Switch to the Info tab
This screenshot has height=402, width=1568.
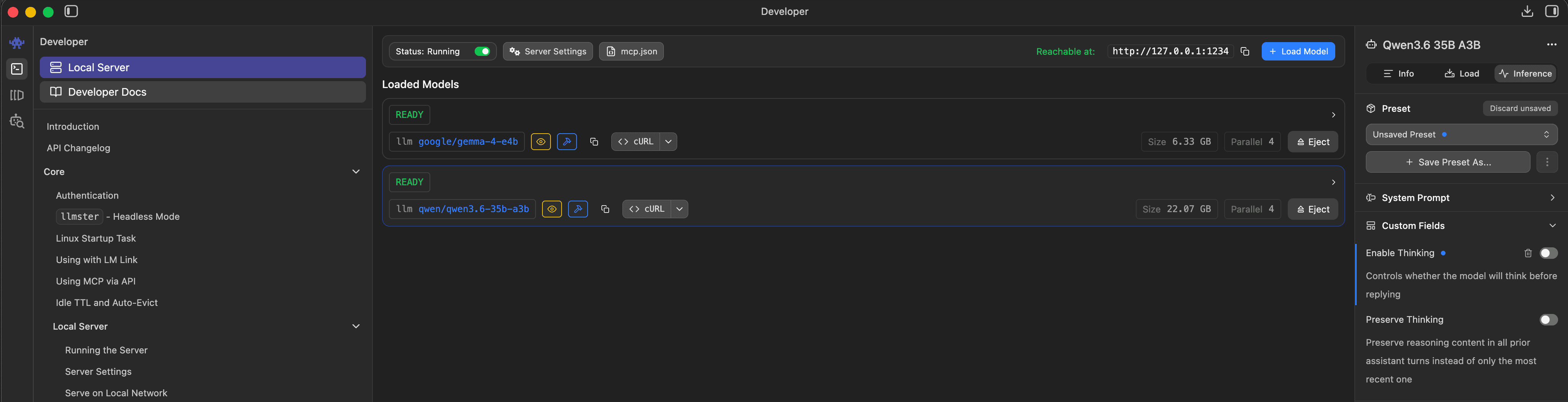tap(1399, 74)
